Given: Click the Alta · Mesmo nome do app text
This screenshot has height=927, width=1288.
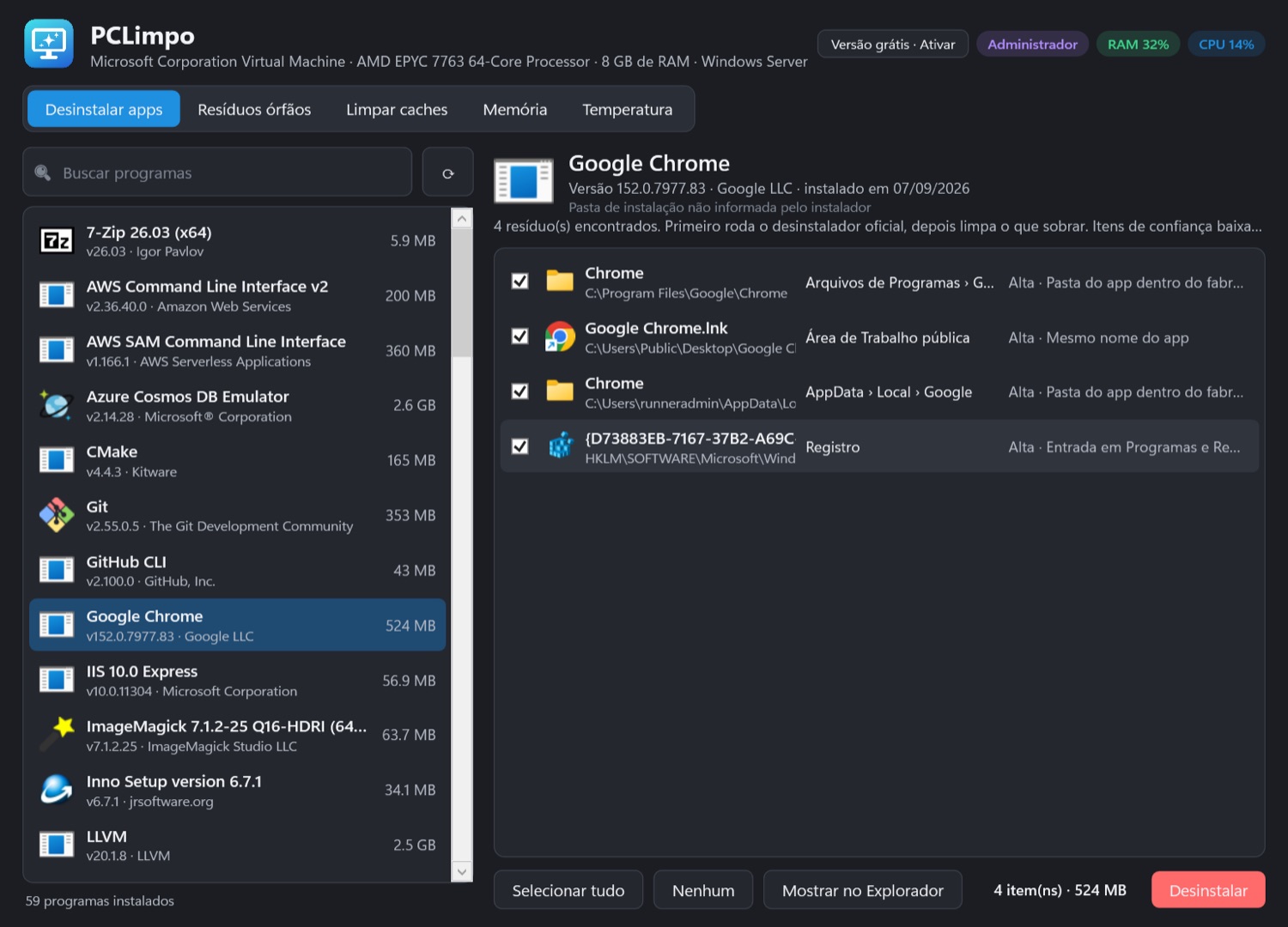Looking at the screenshot, I should click(1098, 337).
